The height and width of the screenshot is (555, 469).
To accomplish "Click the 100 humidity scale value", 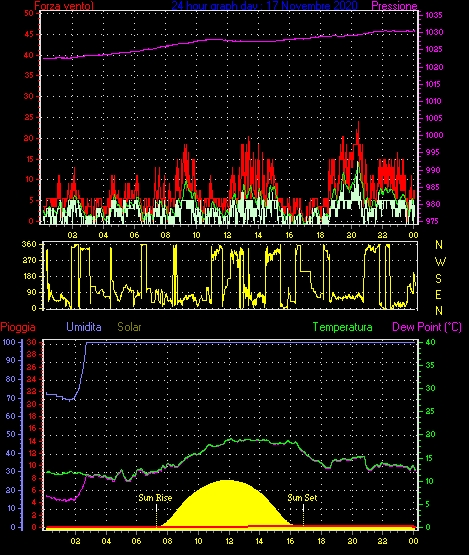I will click(x=9, y=342).
